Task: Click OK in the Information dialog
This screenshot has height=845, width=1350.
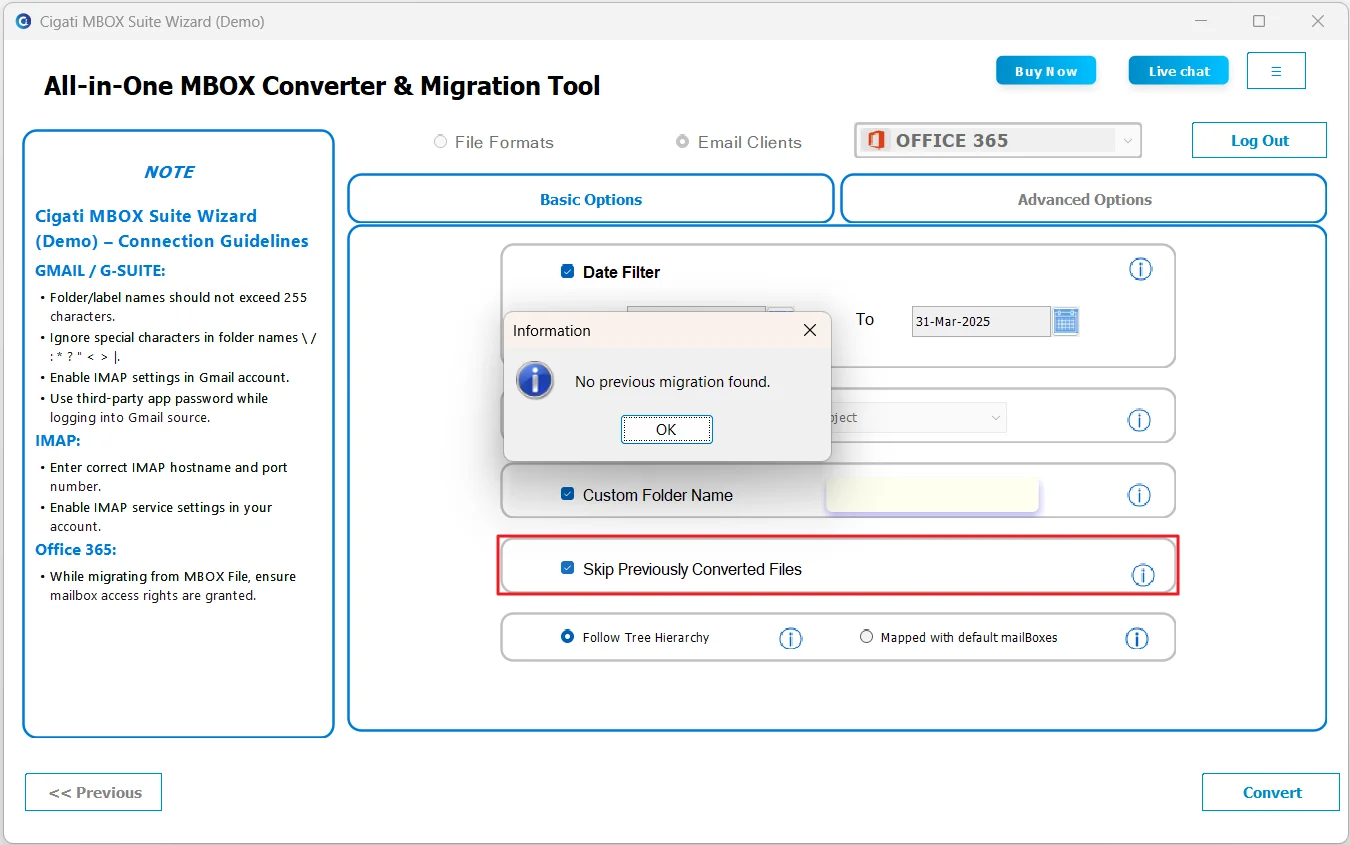Action: coord(666,429)
